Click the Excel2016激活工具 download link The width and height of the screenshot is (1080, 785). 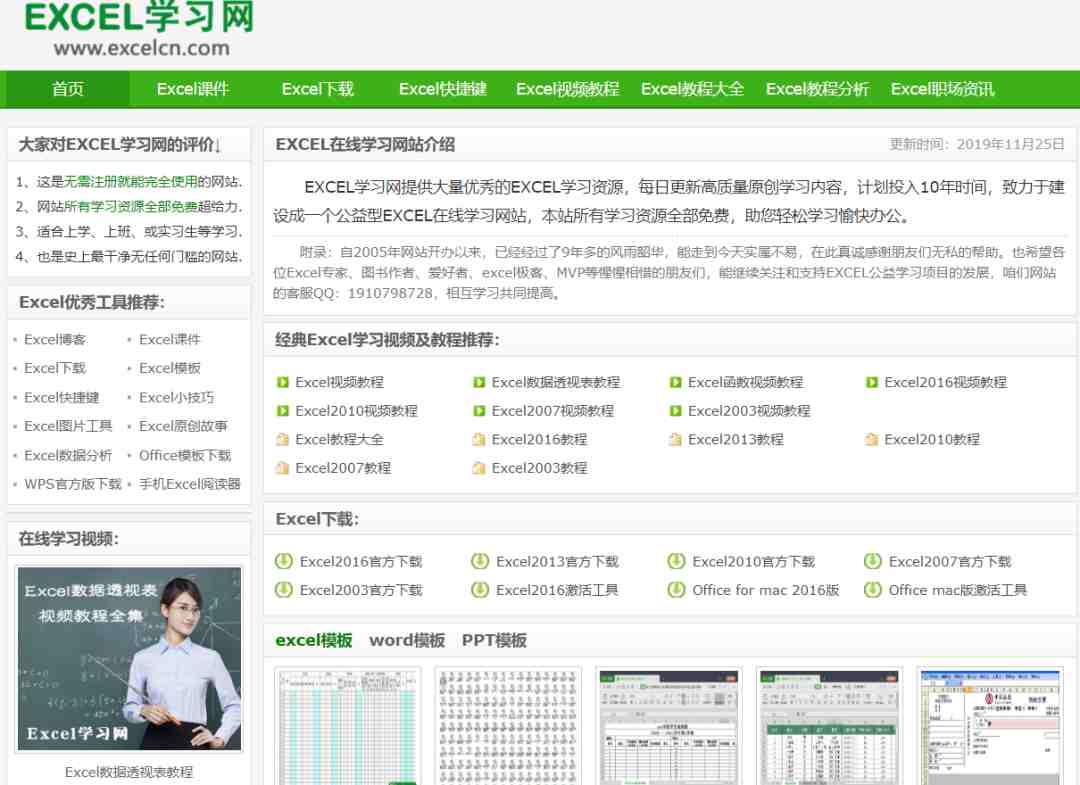coord(557,590)
